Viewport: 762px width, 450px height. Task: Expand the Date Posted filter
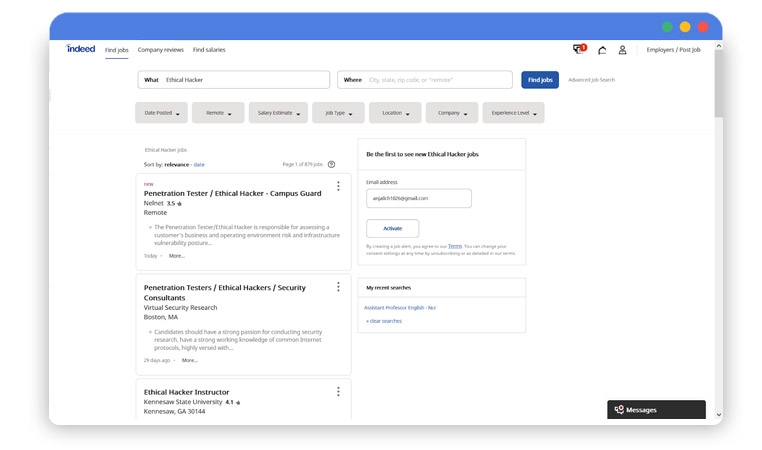[x=161, y=113]
